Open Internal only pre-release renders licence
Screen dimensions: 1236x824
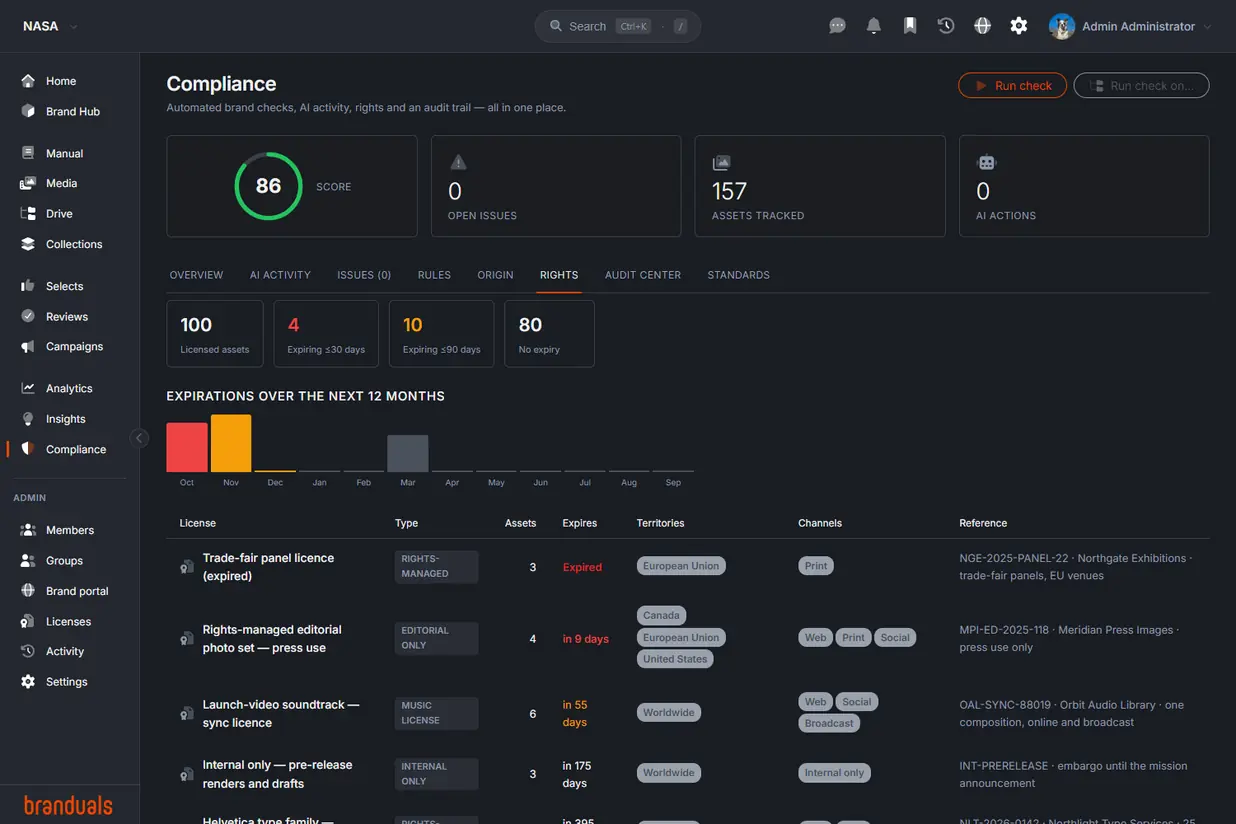(688, 774)
